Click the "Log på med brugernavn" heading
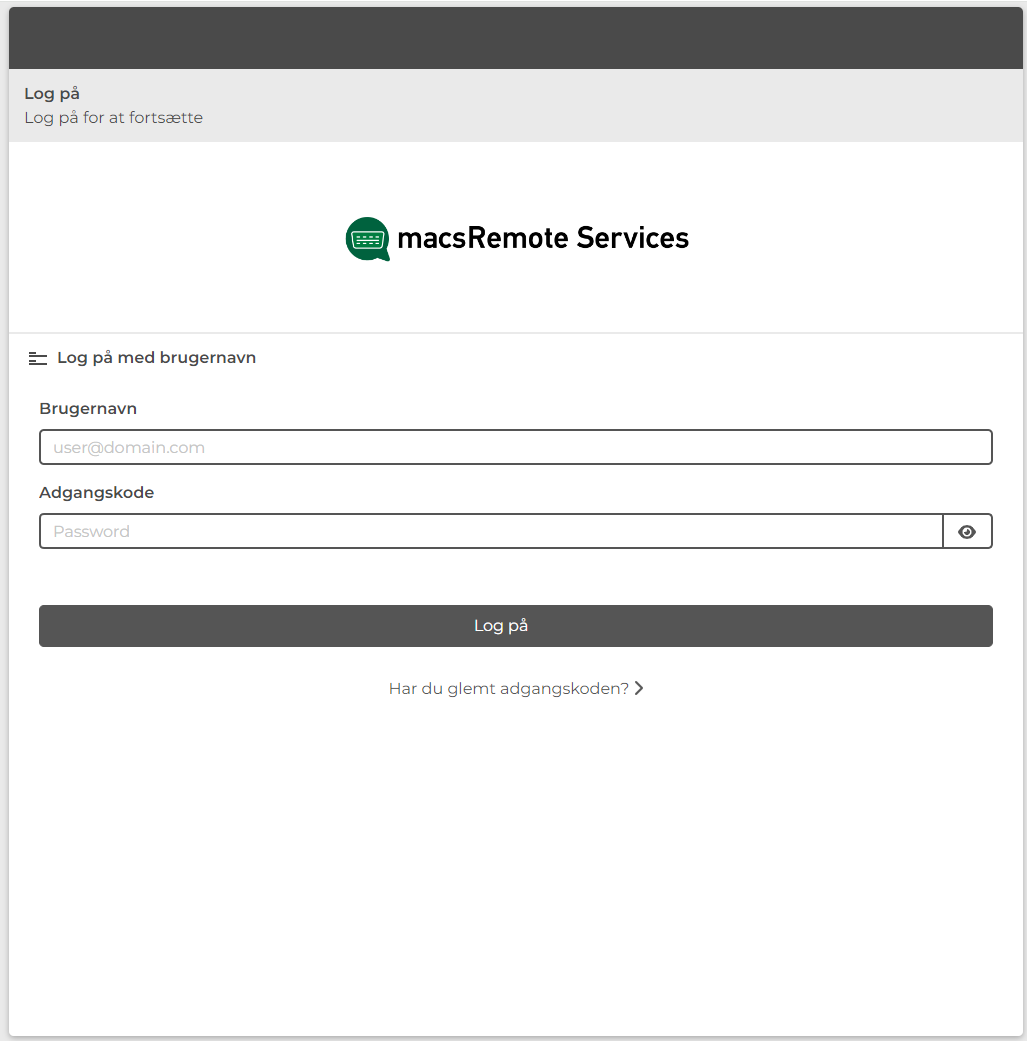Viewport: 1027px width, 1041px height. coord(157,358)
